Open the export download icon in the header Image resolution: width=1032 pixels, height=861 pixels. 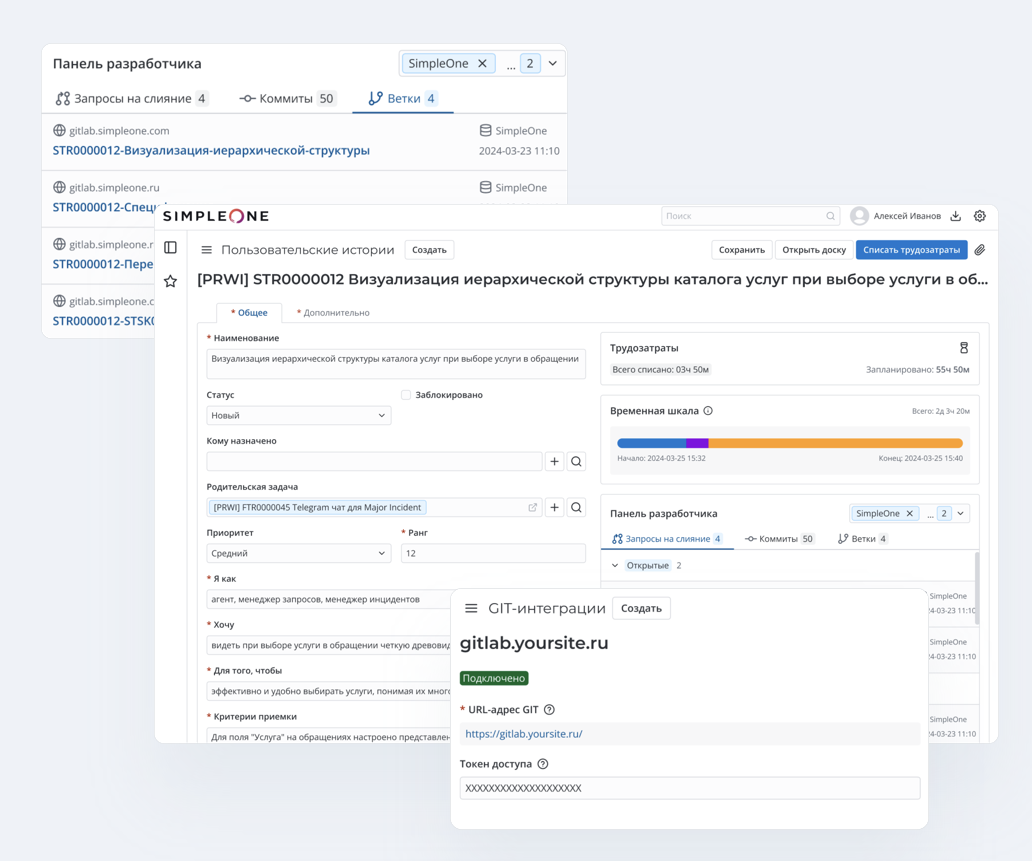[x=957, y=216]
